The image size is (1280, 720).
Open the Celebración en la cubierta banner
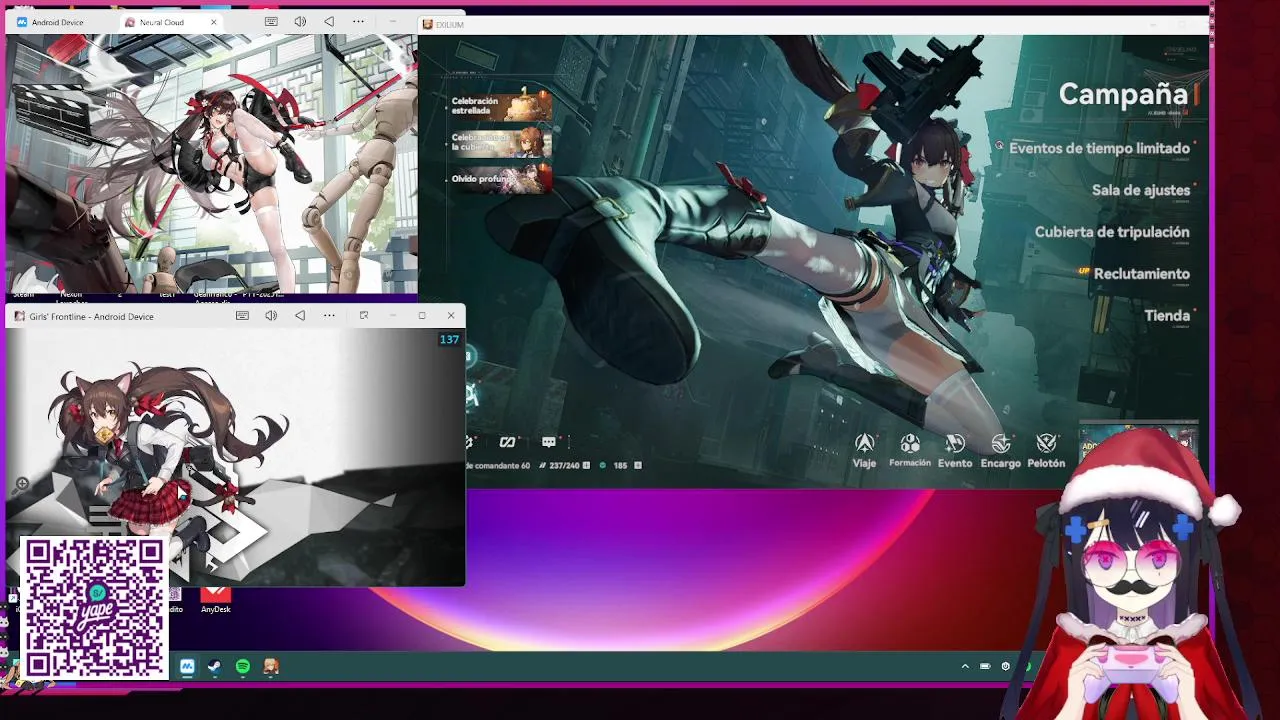point(500,142)
